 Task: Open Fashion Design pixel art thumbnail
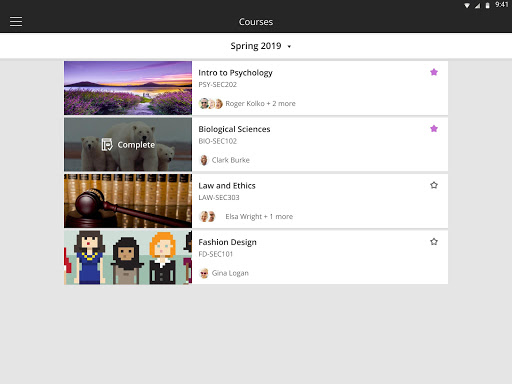click(128, 257)
